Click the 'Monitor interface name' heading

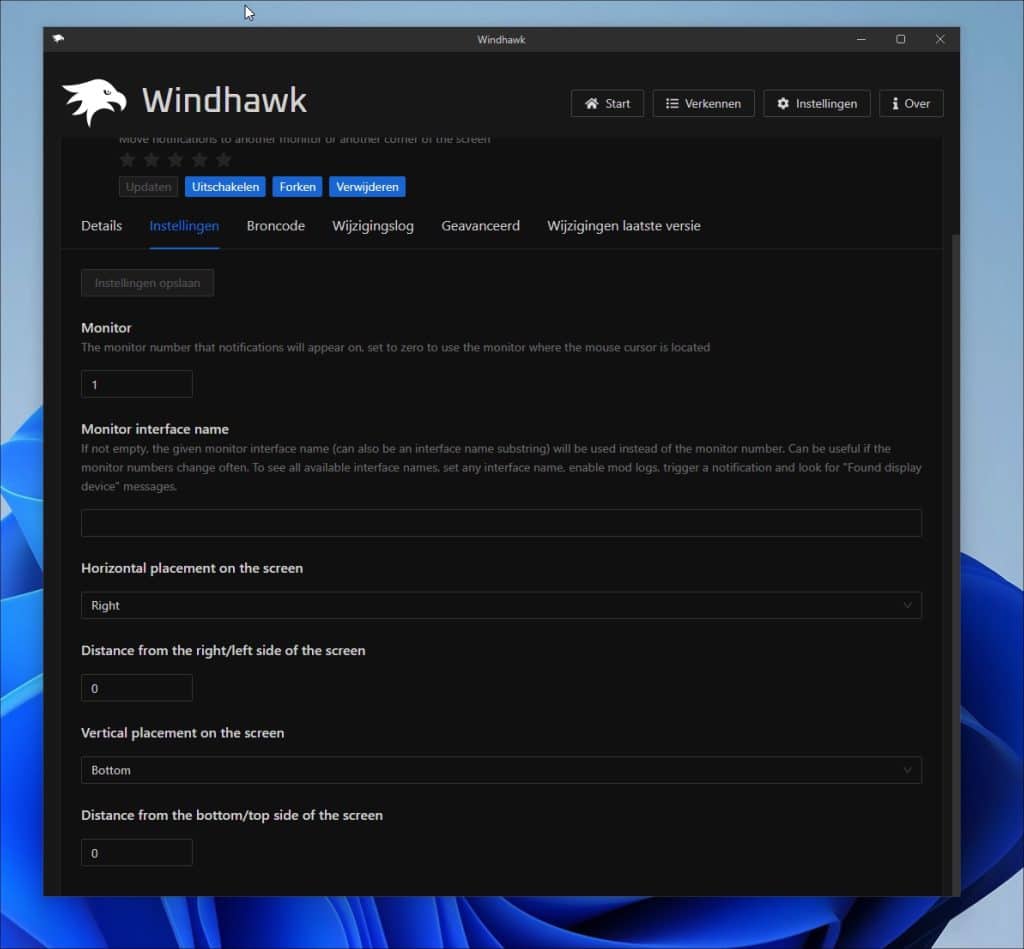point(155,429)
